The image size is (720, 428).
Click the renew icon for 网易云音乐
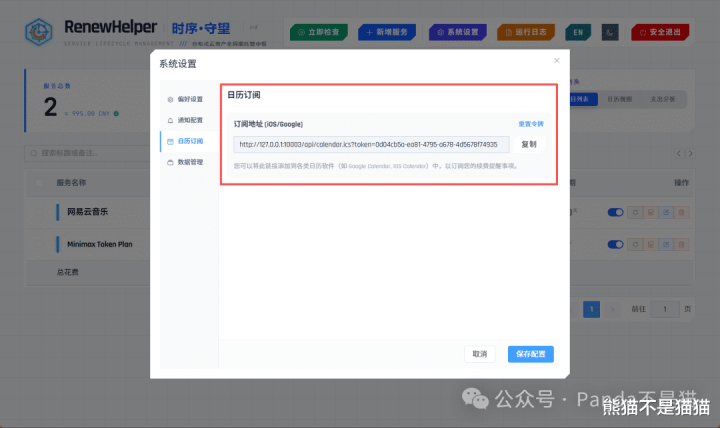tap(635, 212)
